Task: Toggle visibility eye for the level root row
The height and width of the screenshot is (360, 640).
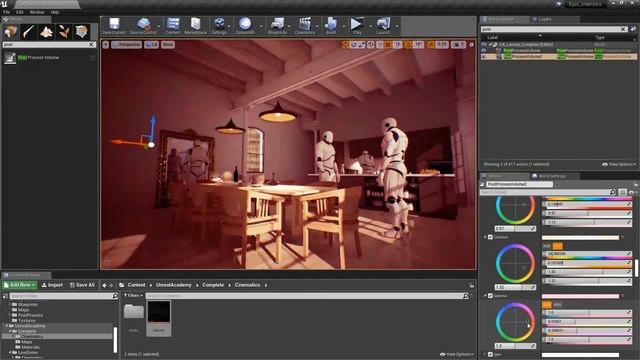Action: [484, 44]
